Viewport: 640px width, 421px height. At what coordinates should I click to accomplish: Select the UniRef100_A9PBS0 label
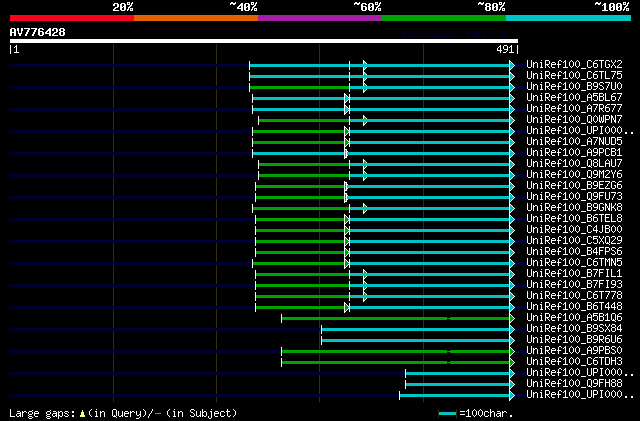pos(574,351)
